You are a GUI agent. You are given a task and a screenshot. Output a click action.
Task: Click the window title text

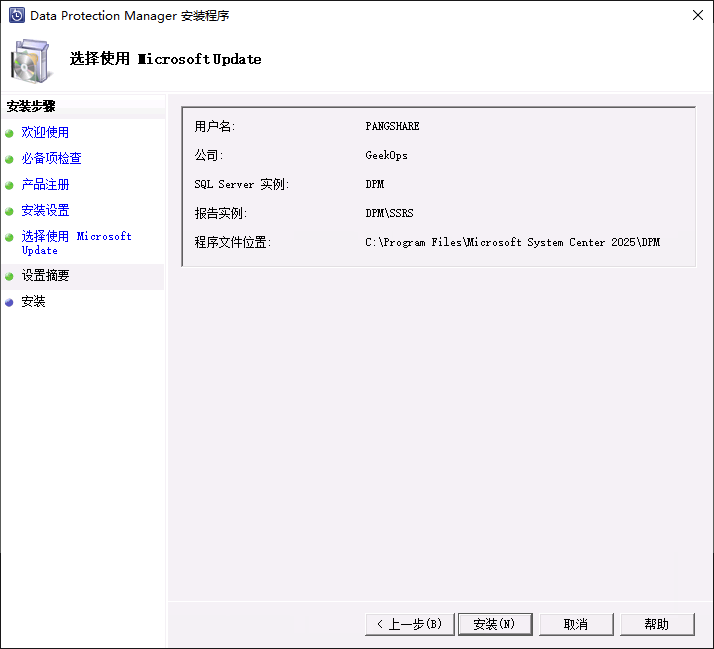130,15
